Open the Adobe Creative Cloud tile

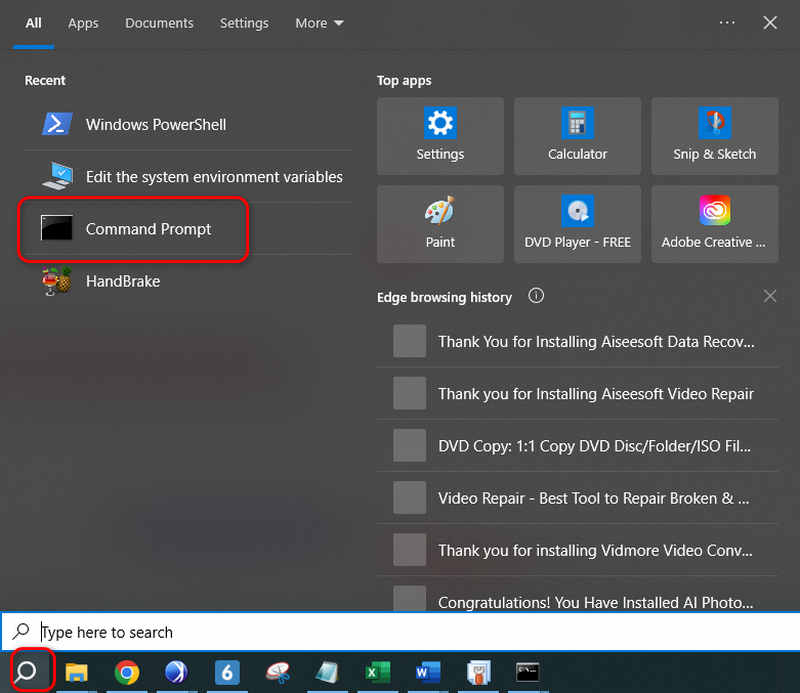(x=715, y=224)
